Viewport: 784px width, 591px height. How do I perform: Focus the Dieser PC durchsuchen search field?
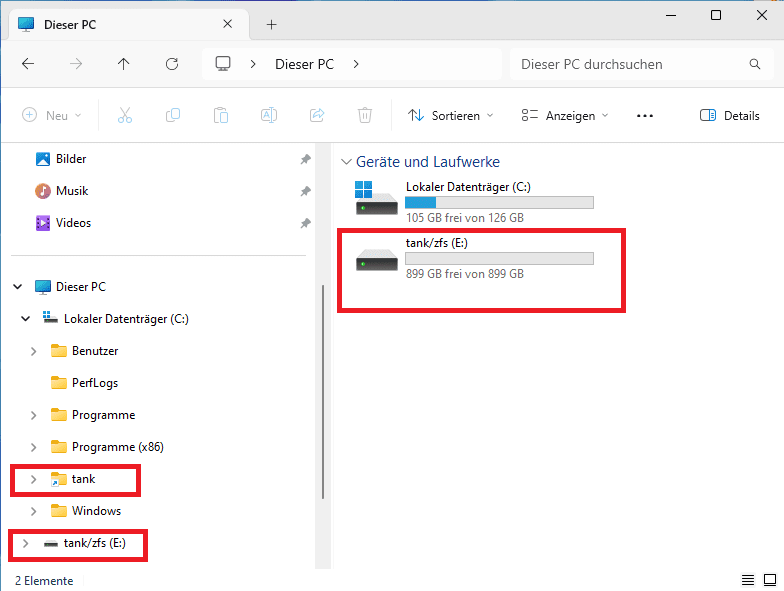tap(642, 64)
